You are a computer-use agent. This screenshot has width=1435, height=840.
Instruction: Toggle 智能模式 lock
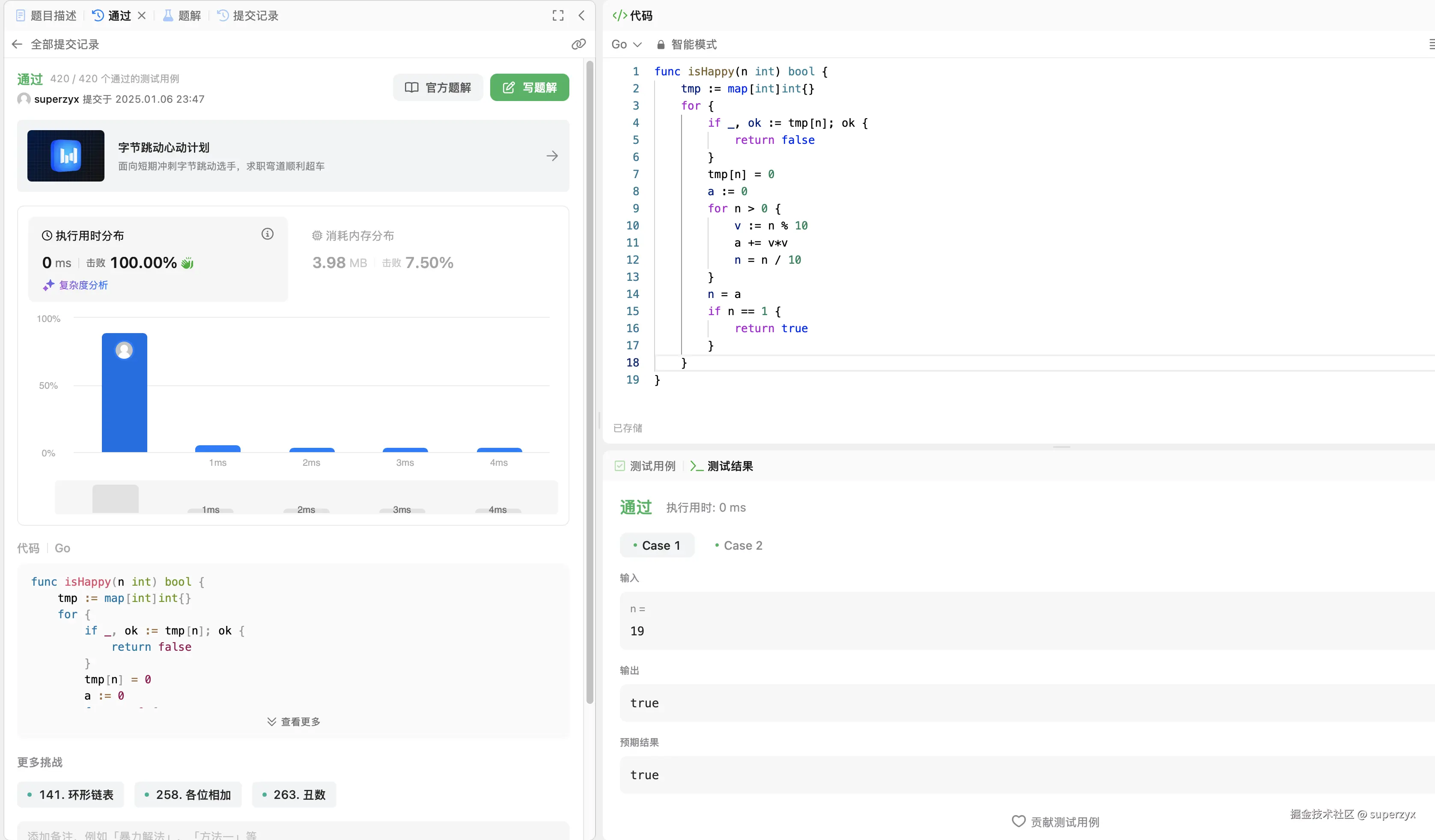tap(687, 45)
